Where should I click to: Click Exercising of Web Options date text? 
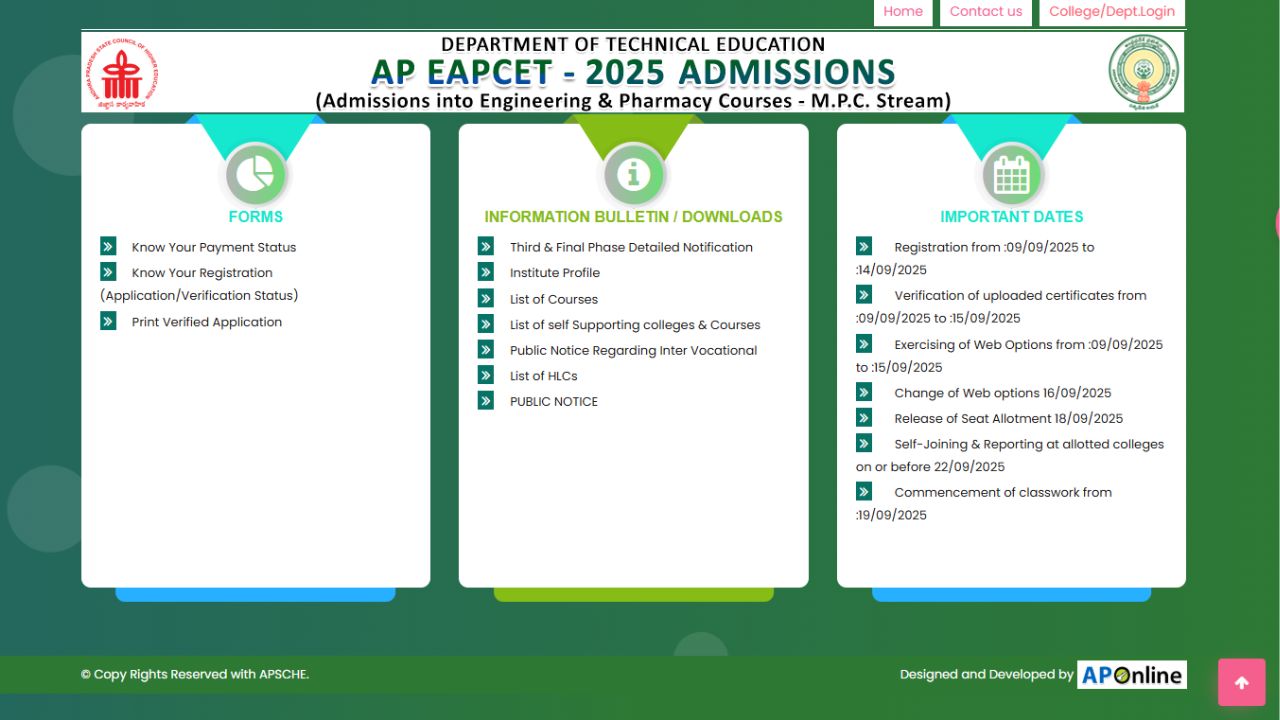click(1010, 356)
